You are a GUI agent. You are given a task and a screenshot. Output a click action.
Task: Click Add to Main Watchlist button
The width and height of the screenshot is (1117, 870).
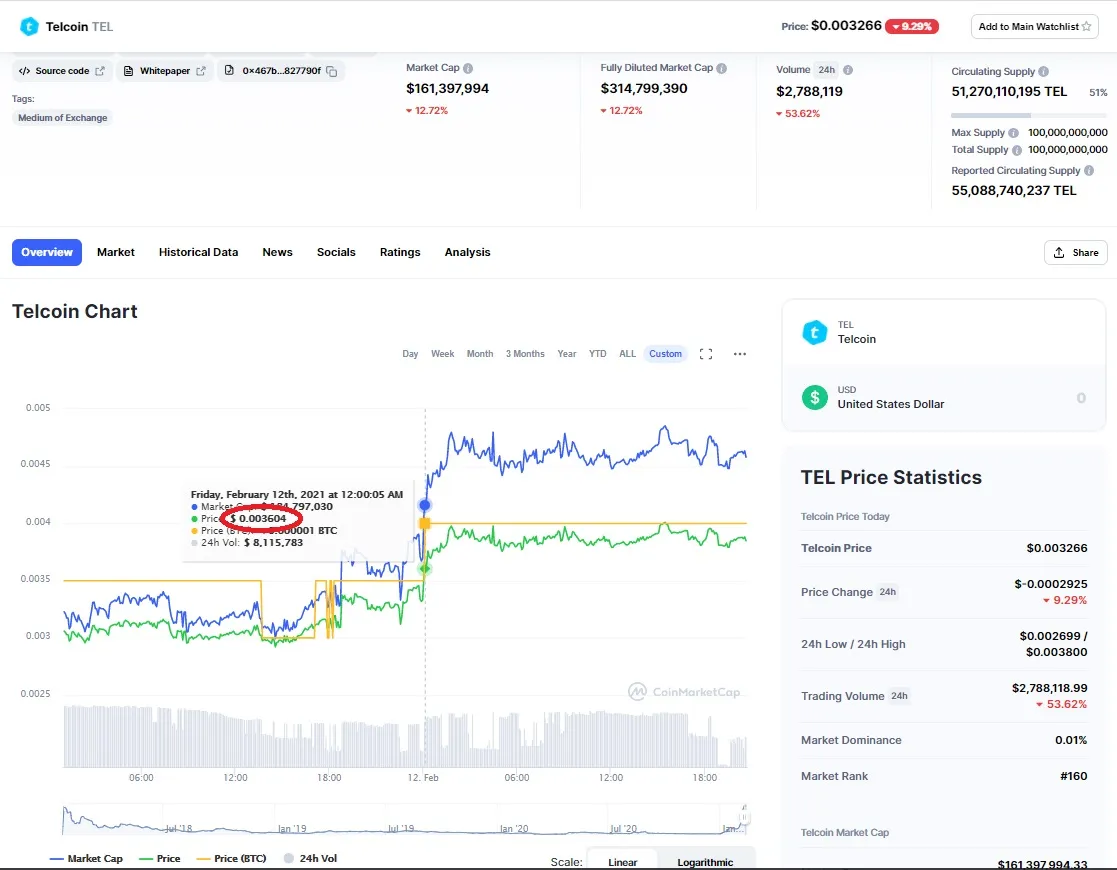[1034, 26]
